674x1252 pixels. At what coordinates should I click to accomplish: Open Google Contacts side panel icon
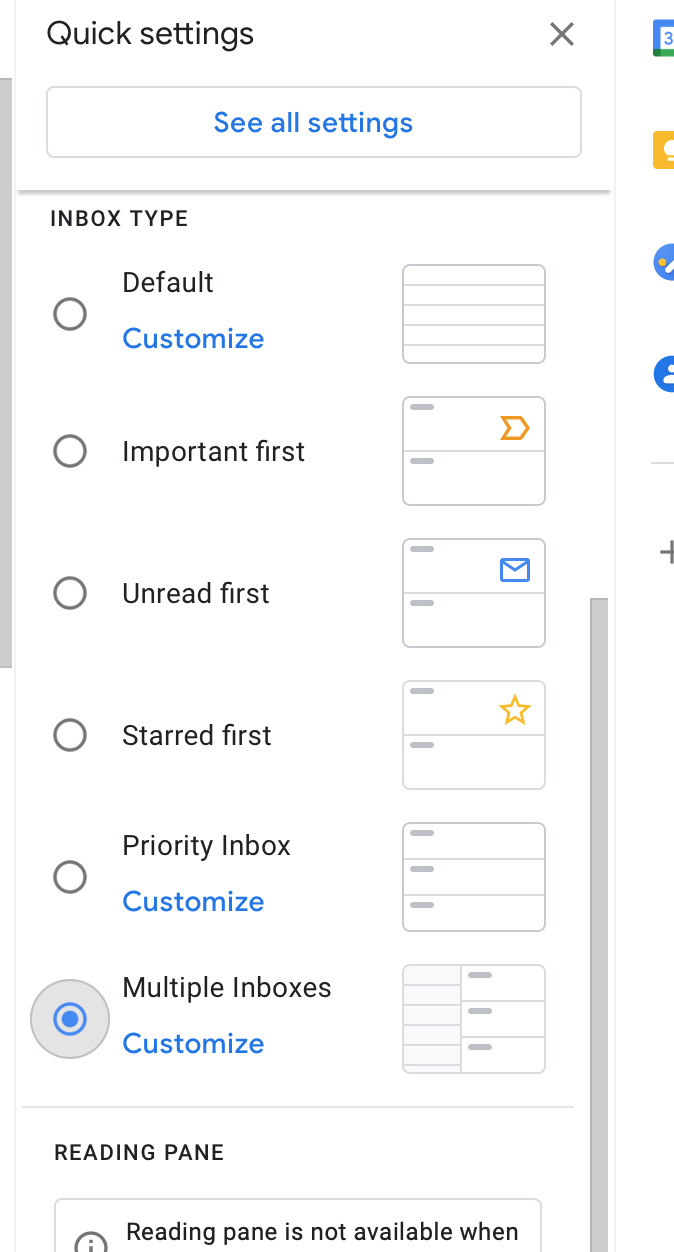664,374
